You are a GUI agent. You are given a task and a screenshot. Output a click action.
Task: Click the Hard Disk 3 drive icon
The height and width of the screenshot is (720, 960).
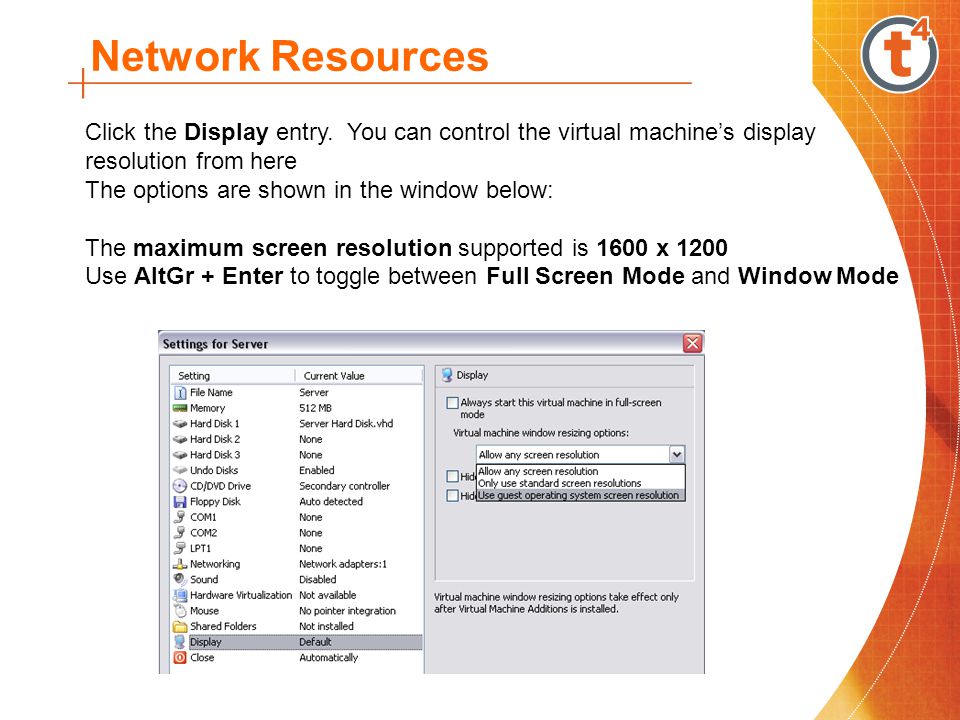tap(180, 455)
